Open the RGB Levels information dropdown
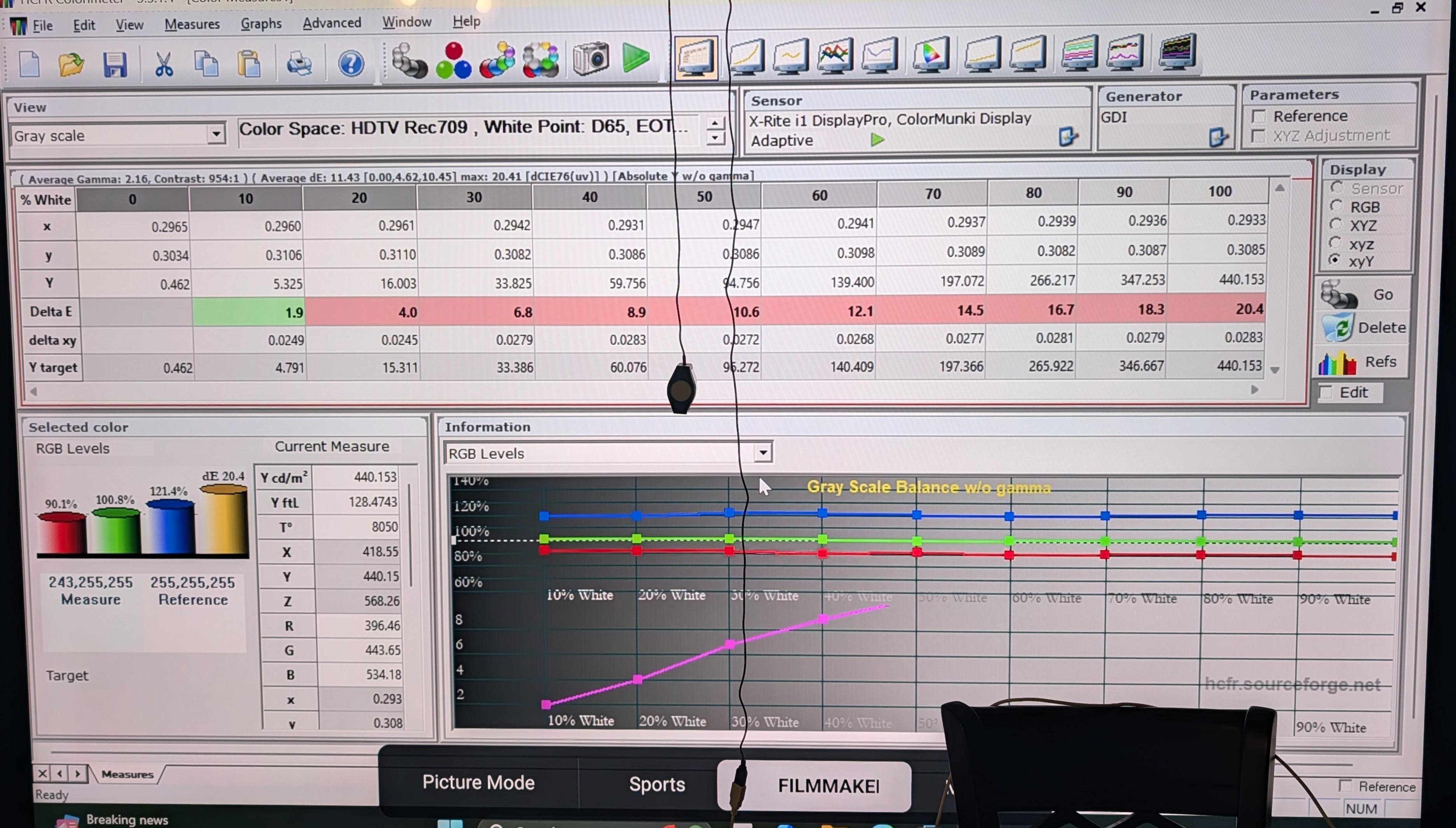Screen dimensions: 1456x828 [x=763, y=452]
